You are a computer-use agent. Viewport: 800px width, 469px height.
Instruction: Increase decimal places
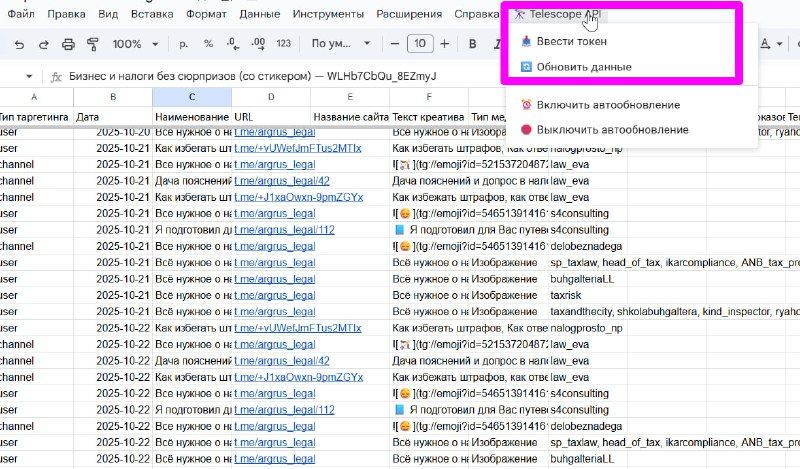click(x=258, y=44)
